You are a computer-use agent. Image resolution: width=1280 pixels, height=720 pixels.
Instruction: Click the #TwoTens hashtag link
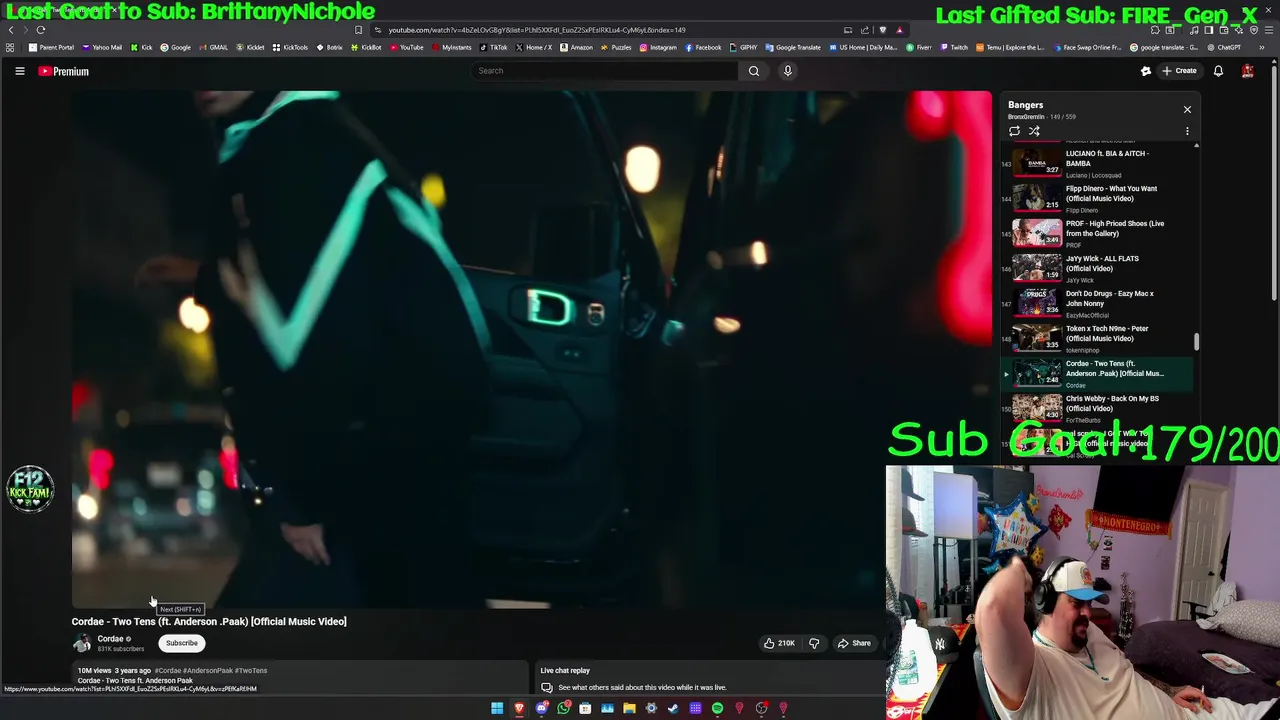[x=251, y=670]
